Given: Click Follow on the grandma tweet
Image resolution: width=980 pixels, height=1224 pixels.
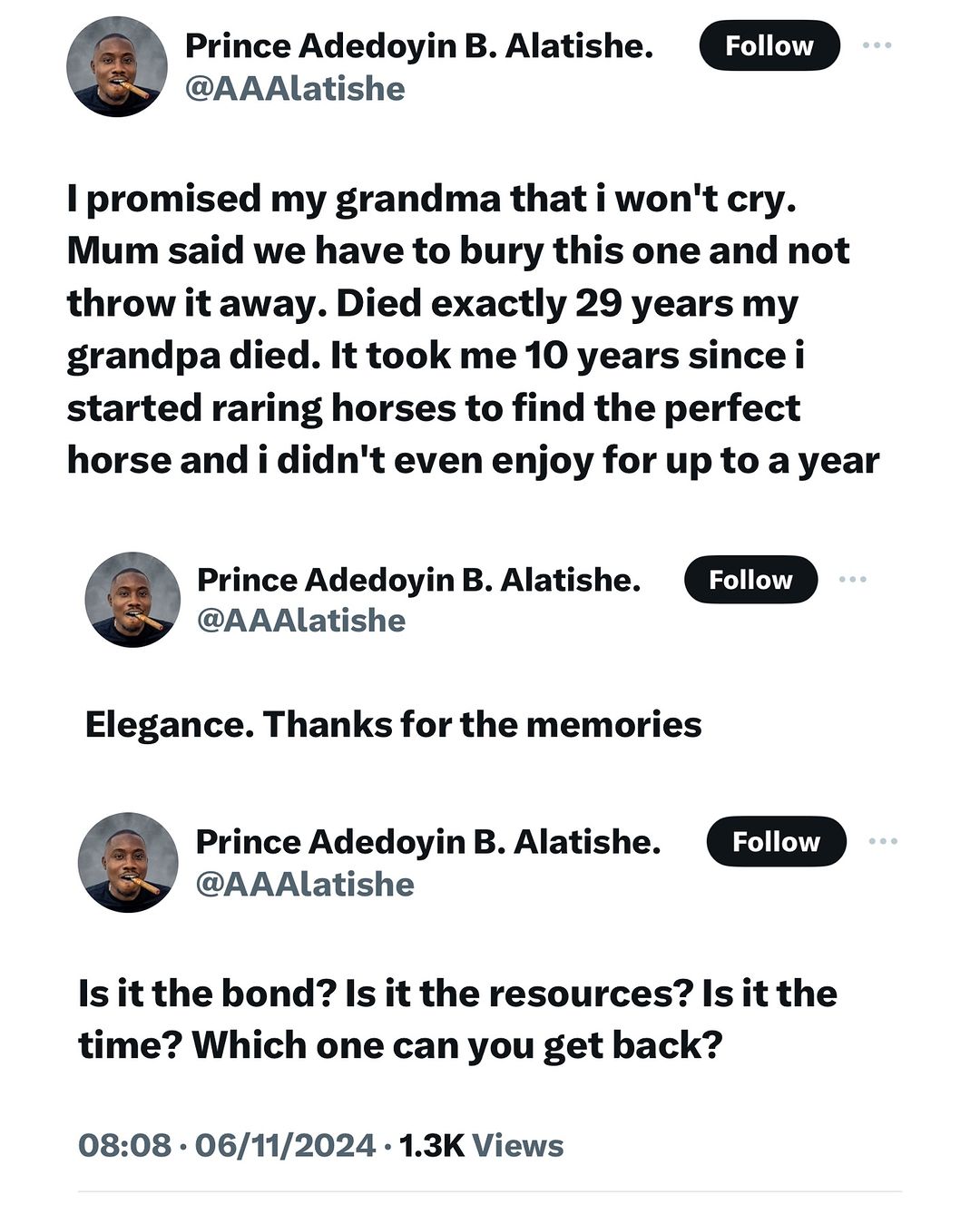Looking at the screenshot, I should click(x=769, y=45).
